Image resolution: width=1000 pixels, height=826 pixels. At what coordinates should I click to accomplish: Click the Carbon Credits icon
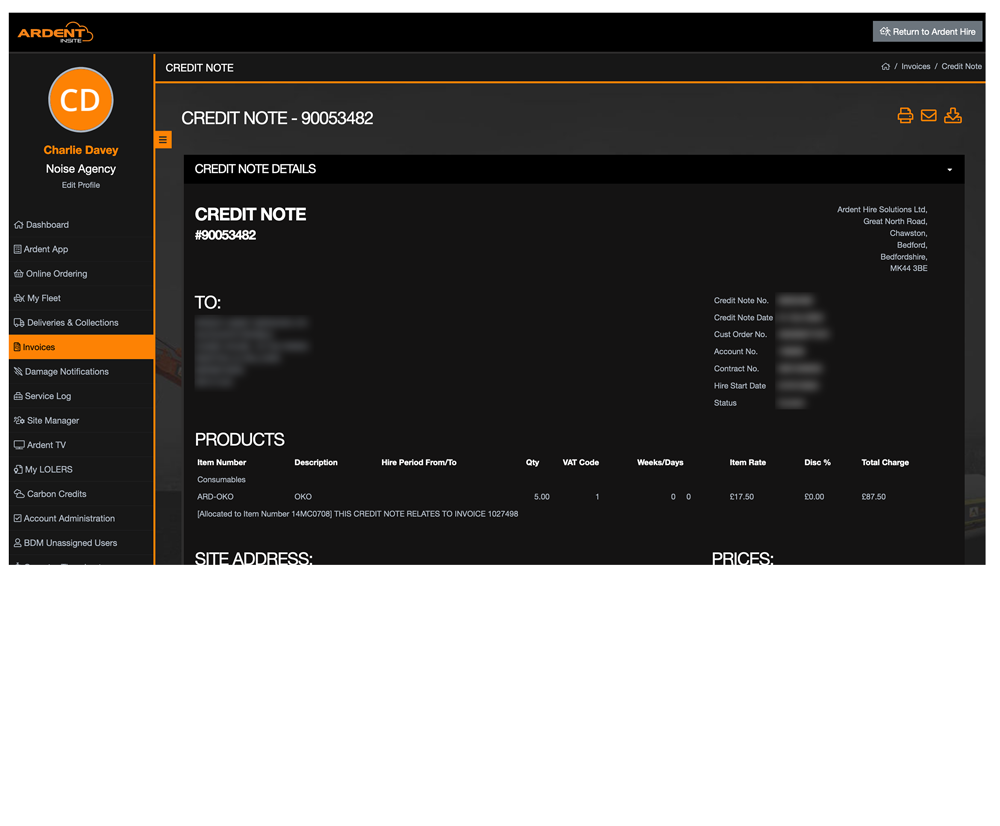pyautogui.click(x=19, y=494)
